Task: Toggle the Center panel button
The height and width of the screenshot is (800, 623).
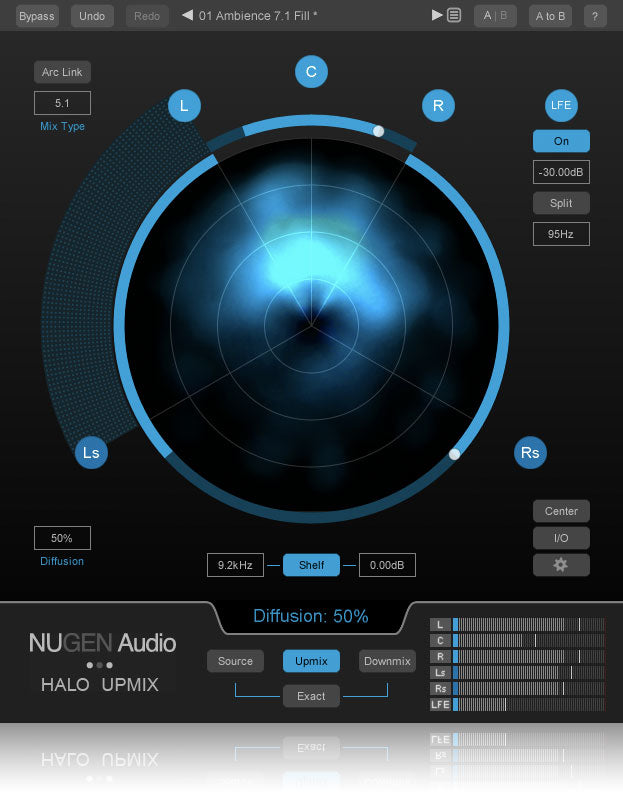Action: [x=561, y=511]
